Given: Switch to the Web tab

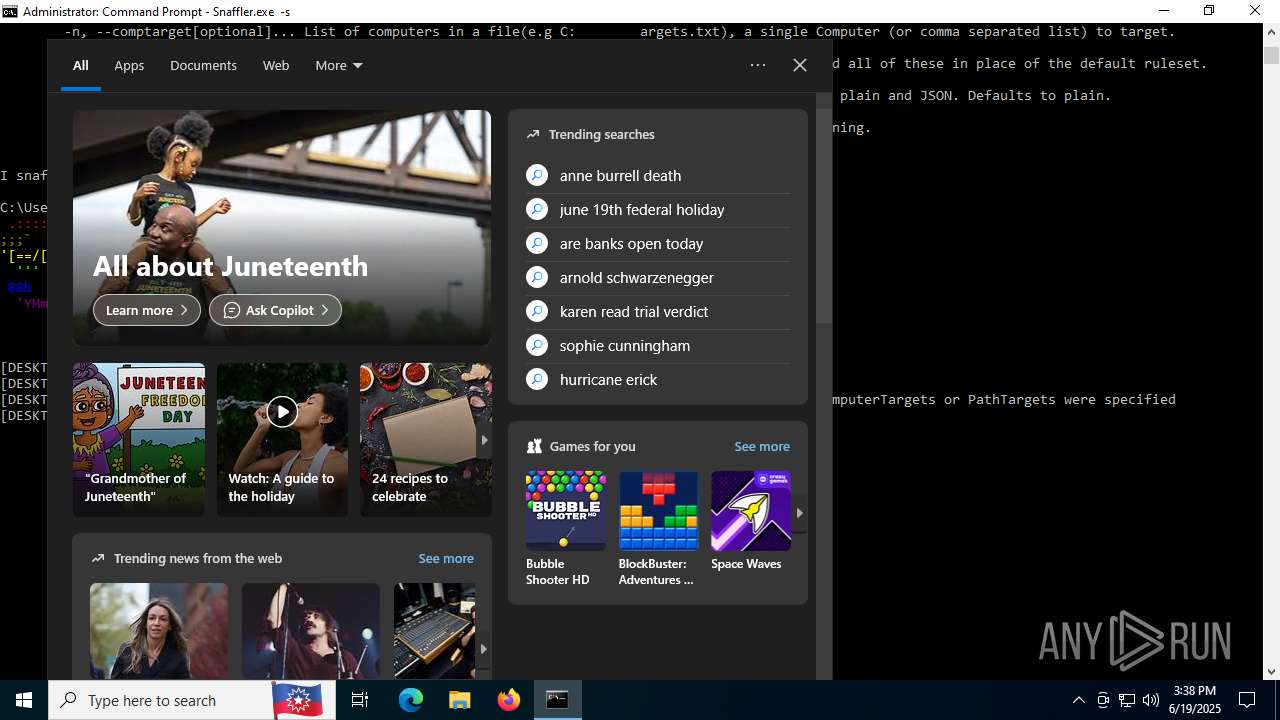Looking at the screenshot, I should click(x=276, y=65).
